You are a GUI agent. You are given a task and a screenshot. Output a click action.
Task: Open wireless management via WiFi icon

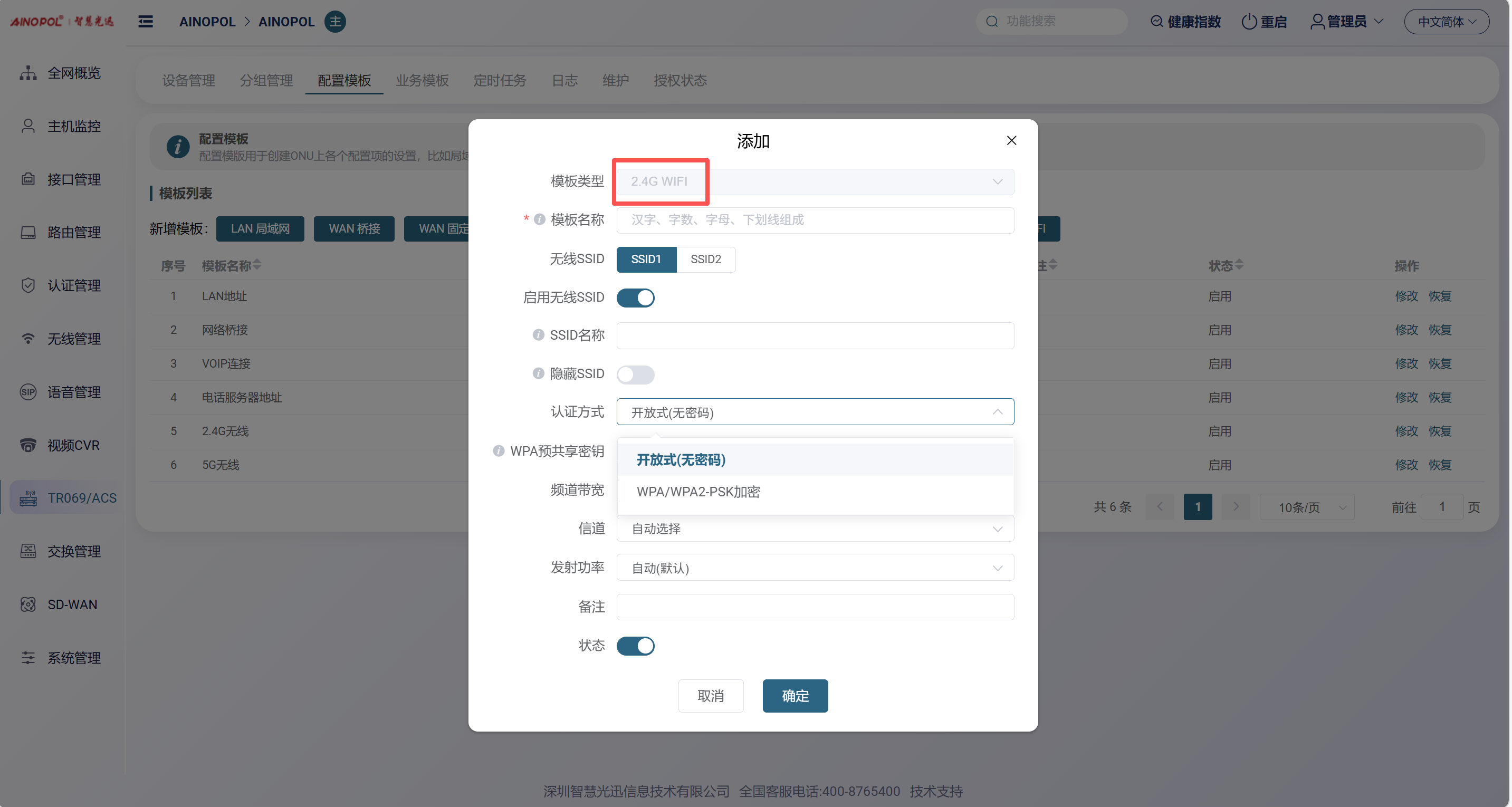27,339
